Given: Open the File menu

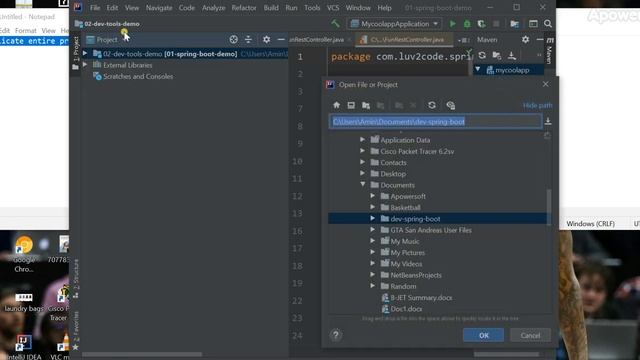Looking at the screenshot, I should coord(95,7).
